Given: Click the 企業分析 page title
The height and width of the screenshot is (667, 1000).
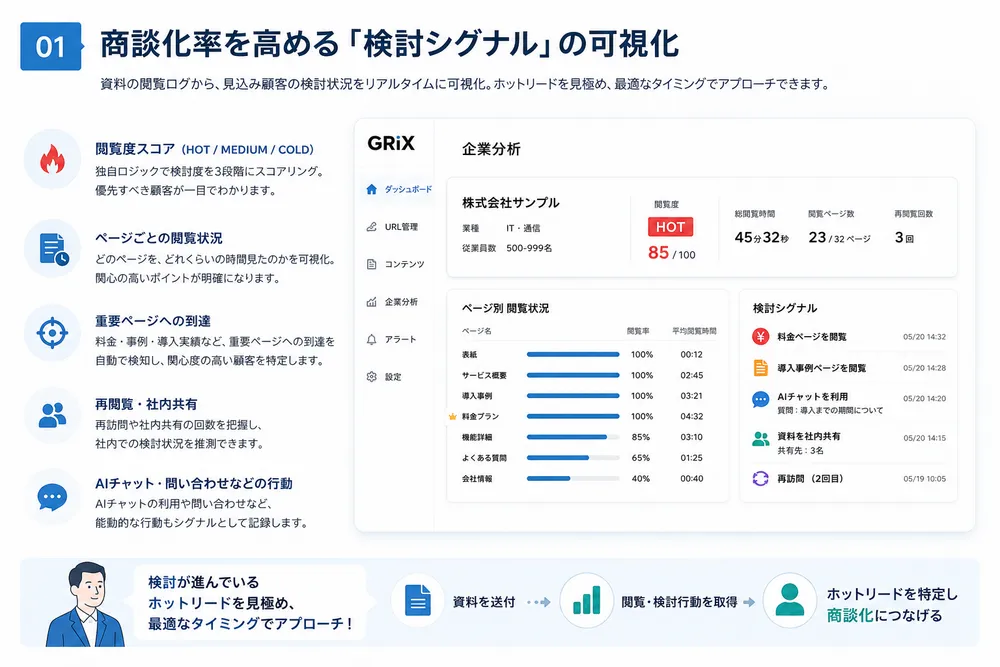Looking at the screenshot, I should (491, 149).
